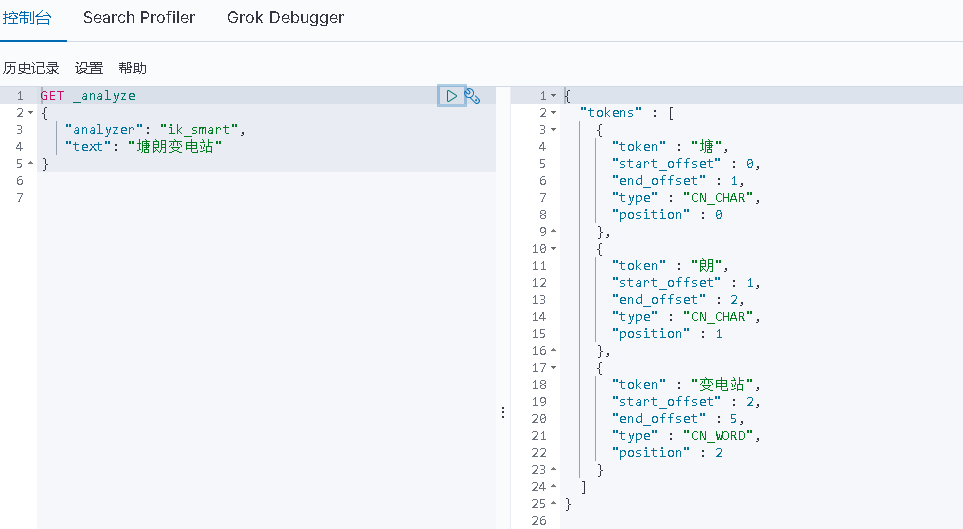Click empty editor line 6
This screenshot has width=963, height=529.
tap(267, 181)
